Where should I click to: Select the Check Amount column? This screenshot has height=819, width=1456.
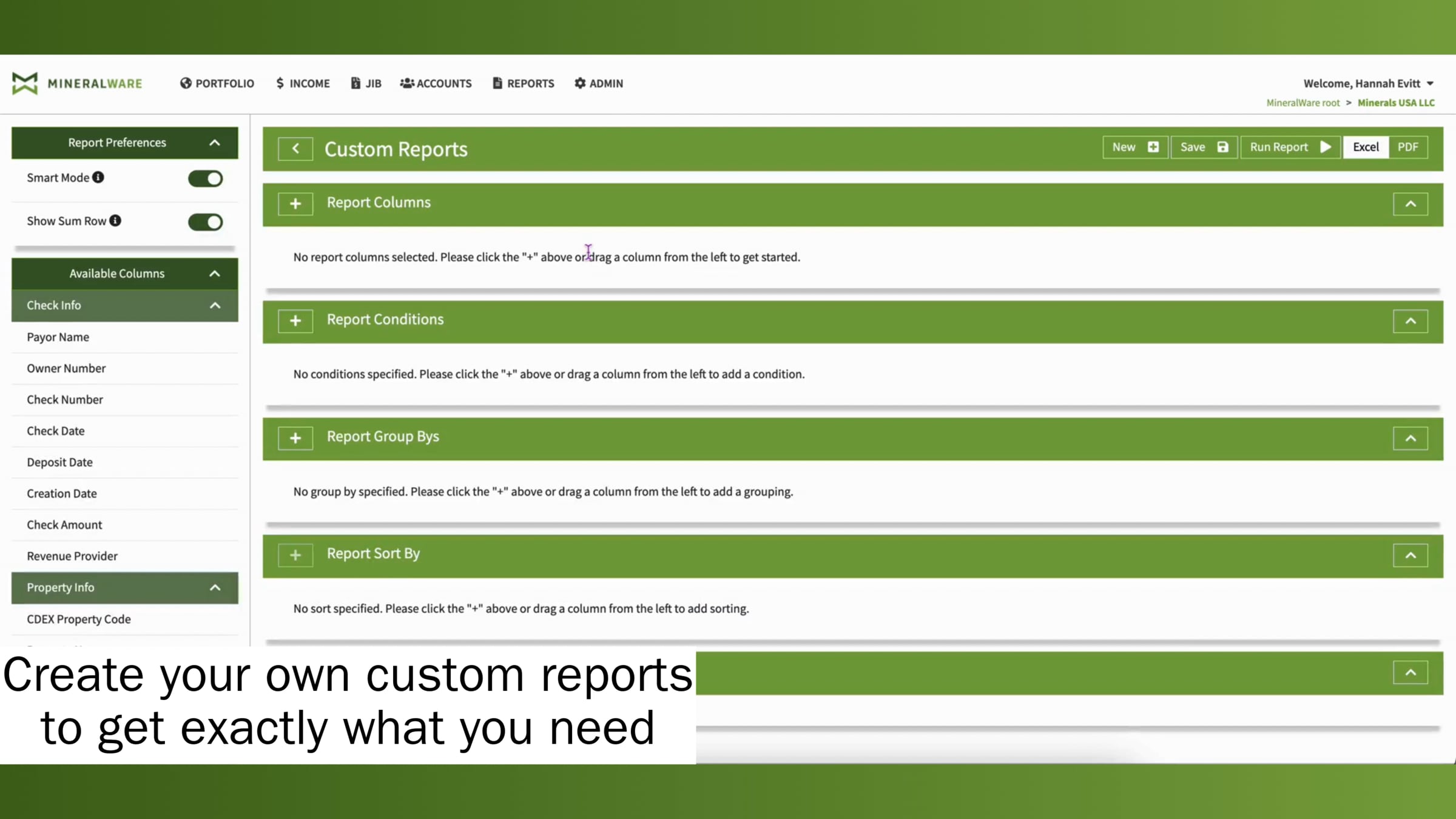click(64, 524)
